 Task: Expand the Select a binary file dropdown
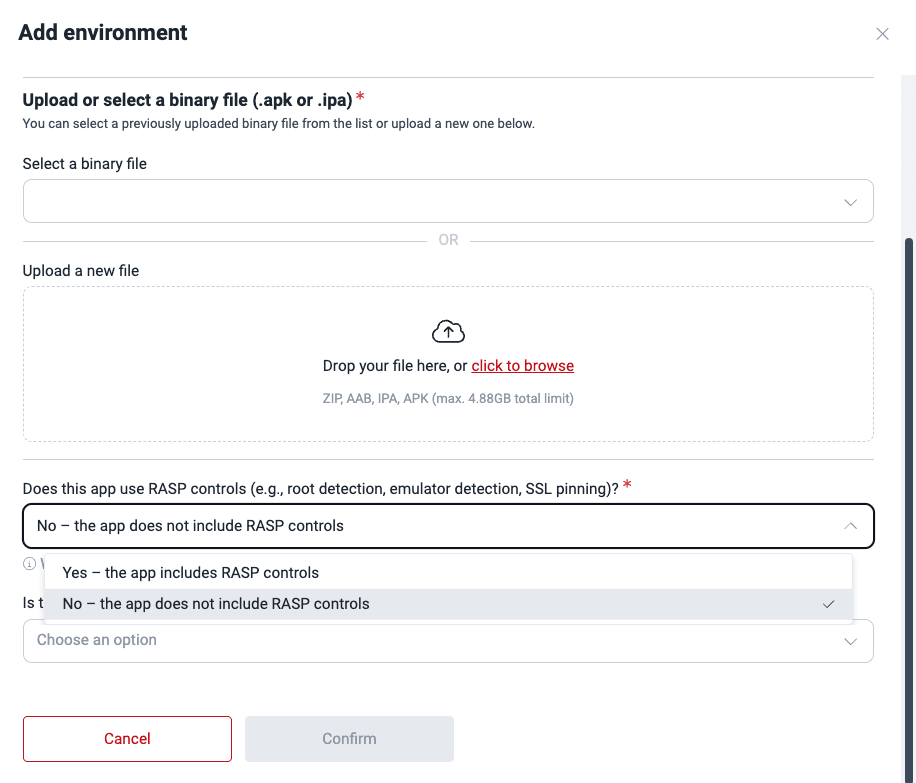(448, 201)
